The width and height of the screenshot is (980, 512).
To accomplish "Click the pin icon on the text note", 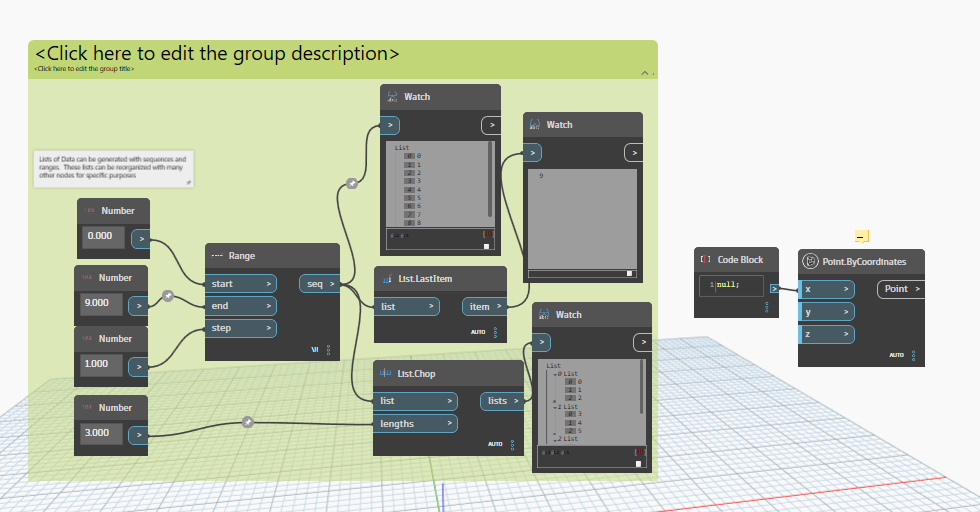I will (189, 183).
